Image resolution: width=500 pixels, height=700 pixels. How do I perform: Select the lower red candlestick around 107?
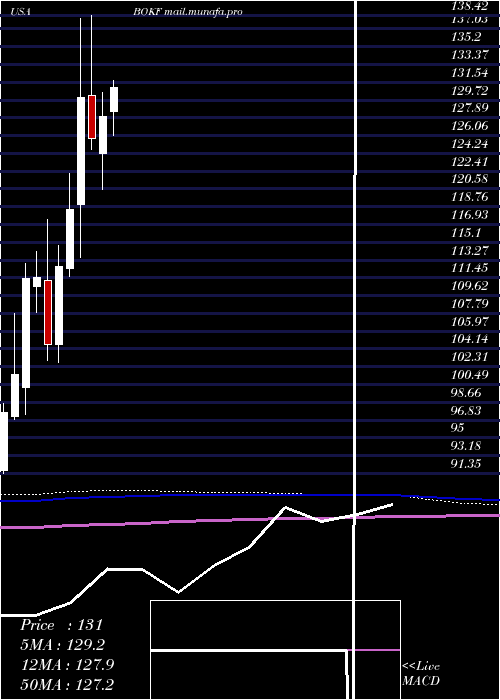tap(48, 312)
